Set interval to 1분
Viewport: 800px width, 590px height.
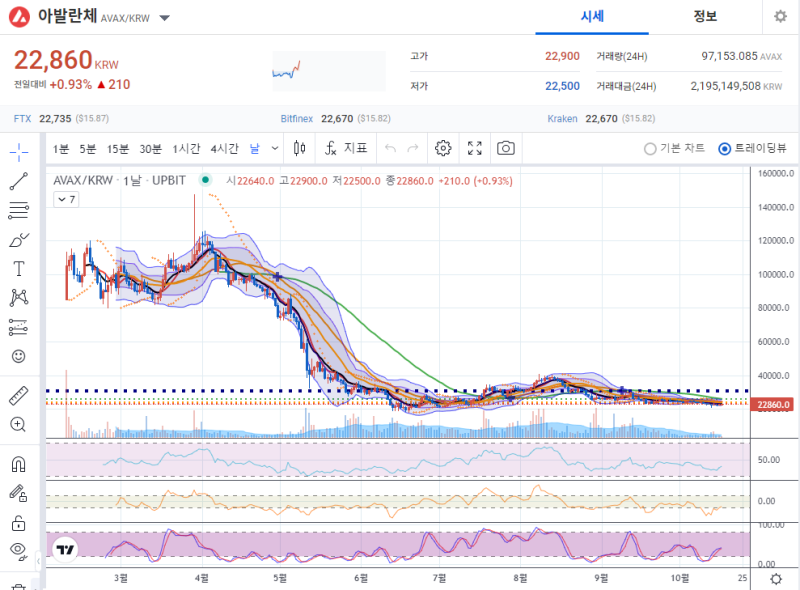tap(61, 149)
